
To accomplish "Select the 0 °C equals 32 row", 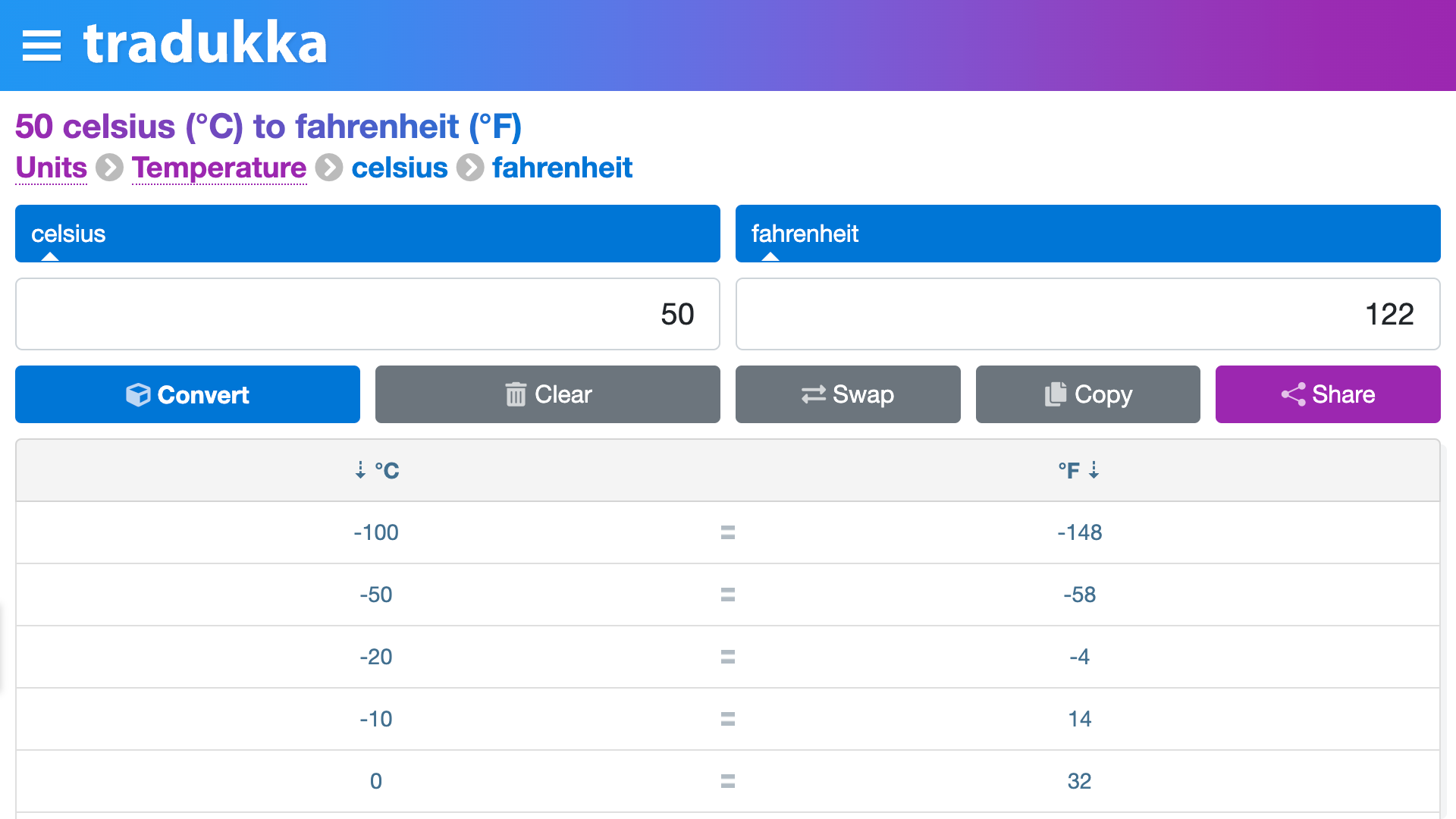I will [728, 781].
